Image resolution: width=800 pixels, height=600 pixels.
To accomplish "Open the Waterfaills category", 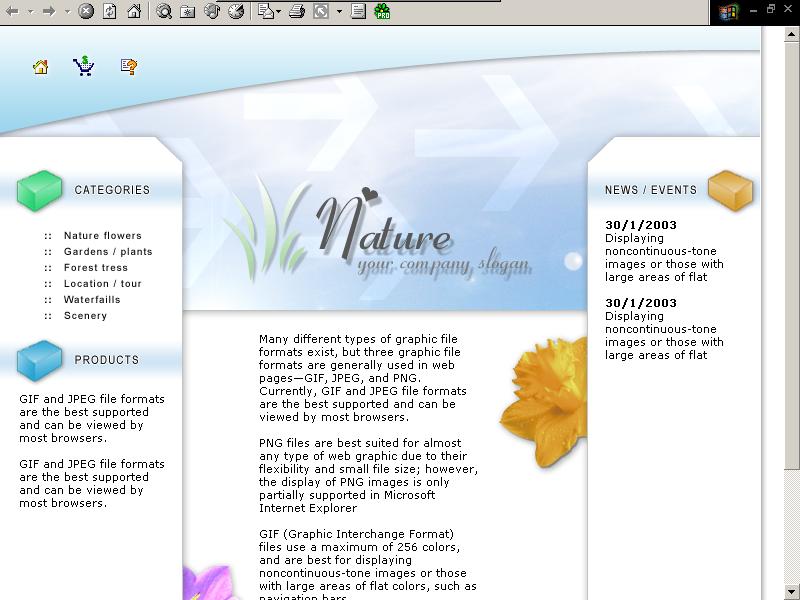I will (x=92, y=299).
